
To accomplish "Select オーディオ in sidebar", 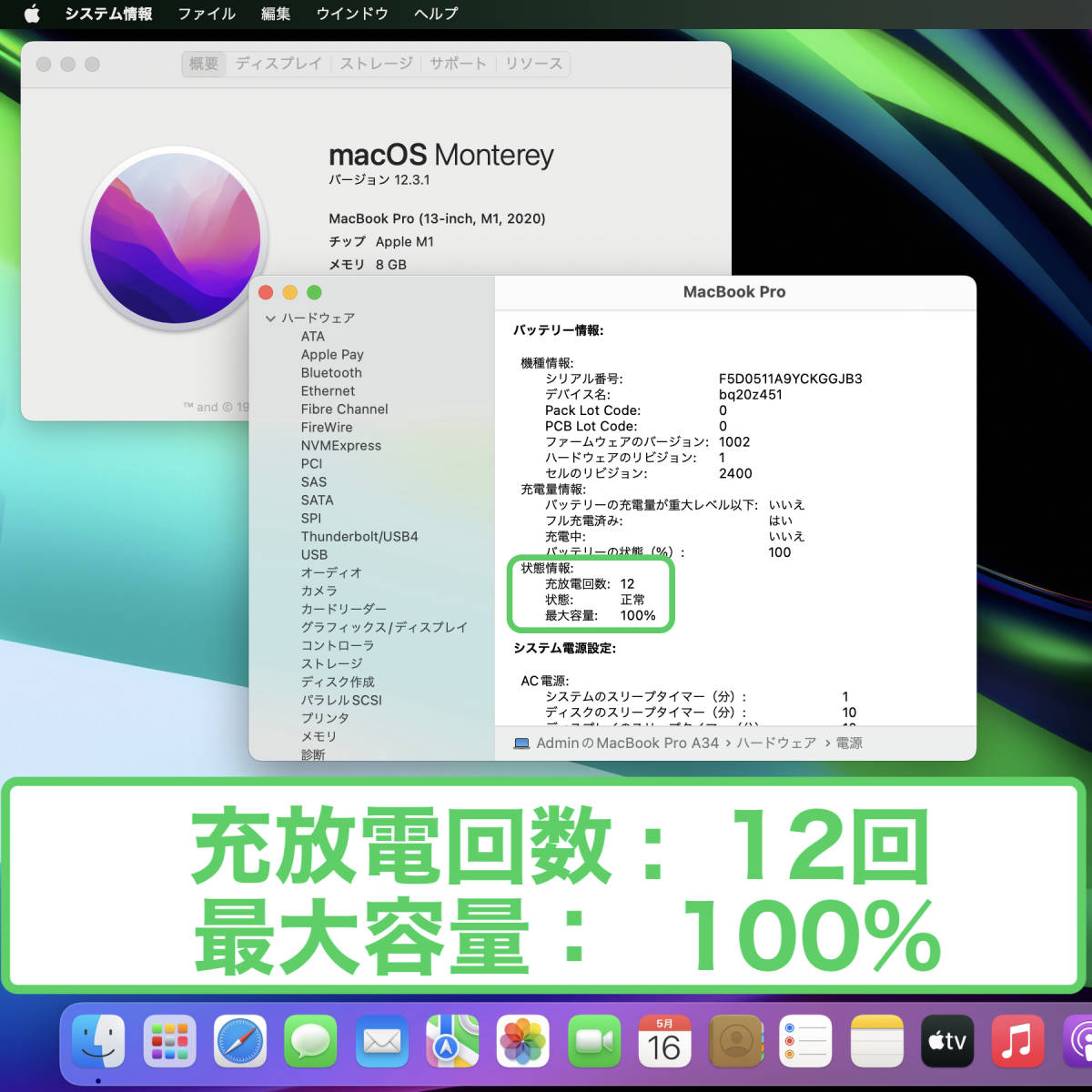I will point(331,573).
